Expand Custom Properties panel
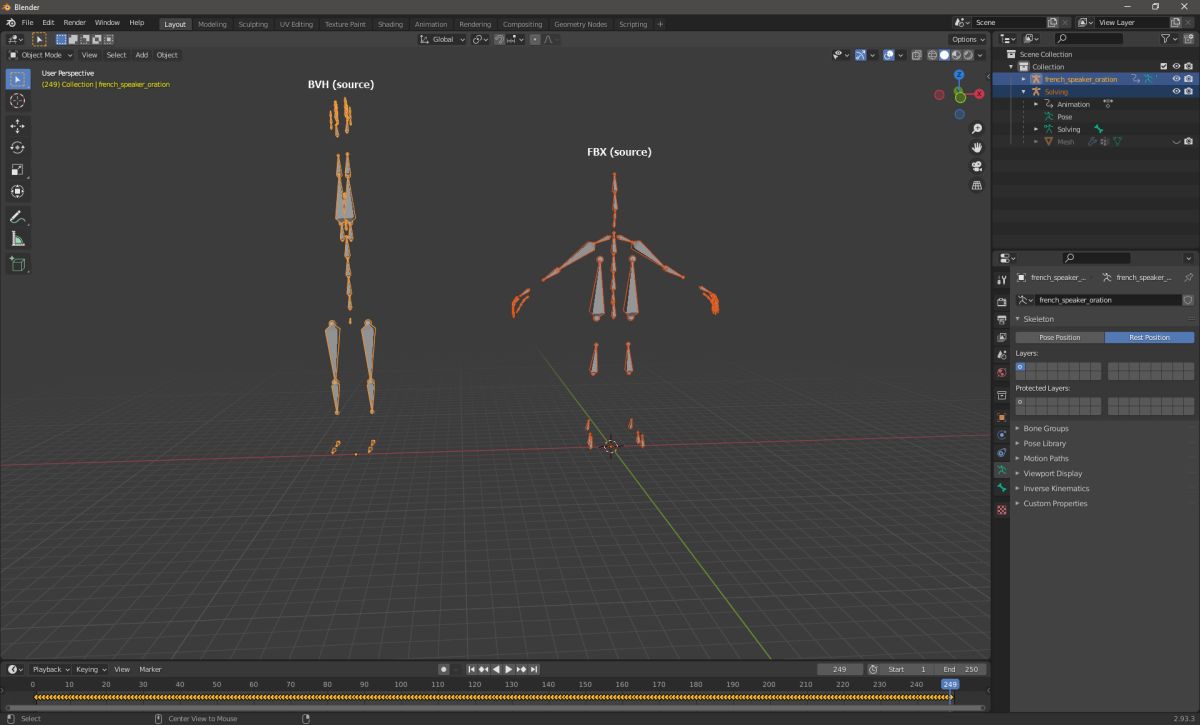Image resolution: width=1200 pixels, height=725 pixels. 1055,503
